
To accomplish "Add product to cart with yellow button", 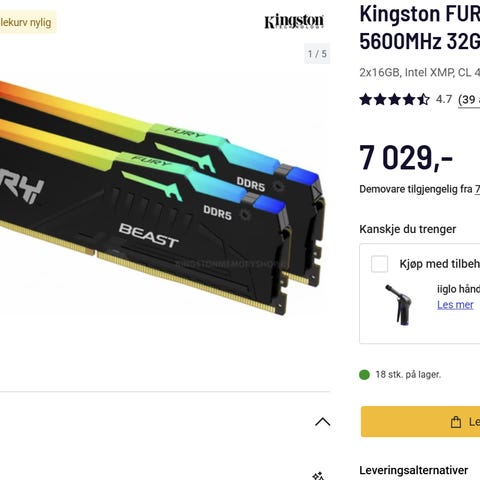I will pos(420,422).
